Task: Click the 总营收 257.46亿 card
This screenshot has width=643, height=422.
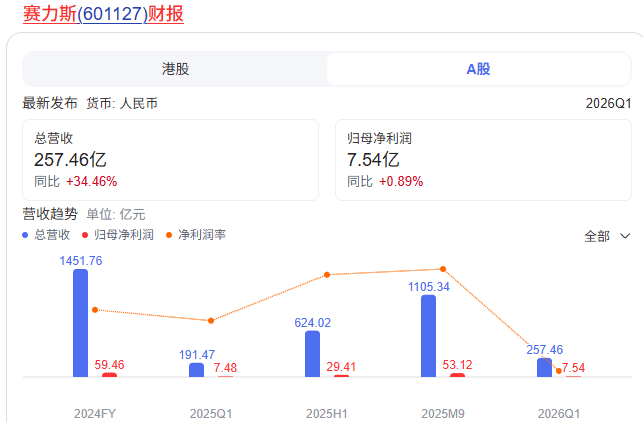Action: tap(171, 160)
